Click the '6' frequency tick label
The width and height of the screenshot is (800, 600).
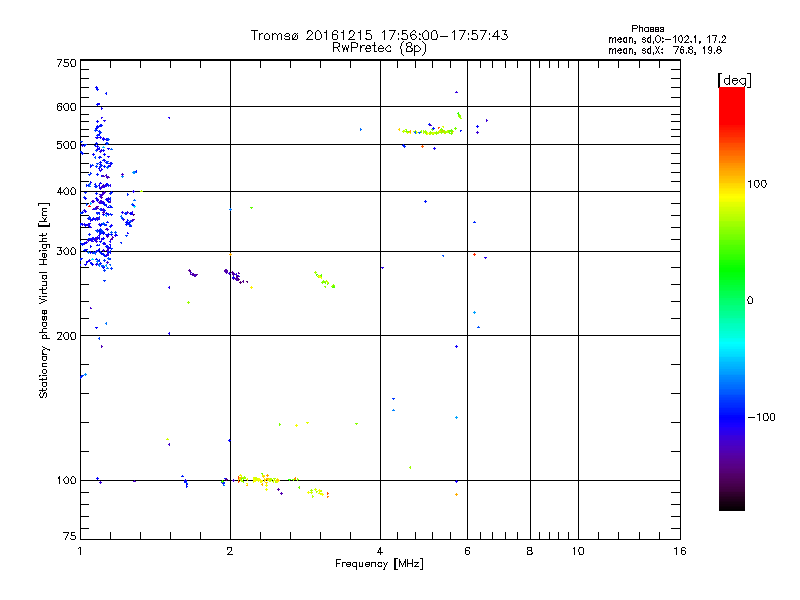(x=467, y=551)
